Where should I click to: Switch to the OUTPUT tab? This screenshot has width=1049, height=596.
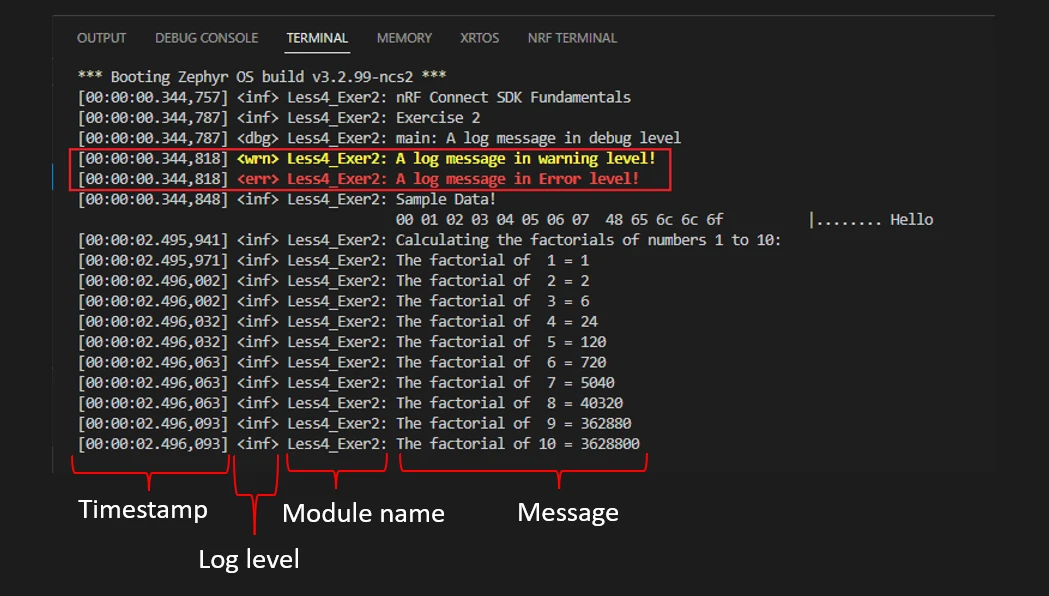tap(101, 38)
